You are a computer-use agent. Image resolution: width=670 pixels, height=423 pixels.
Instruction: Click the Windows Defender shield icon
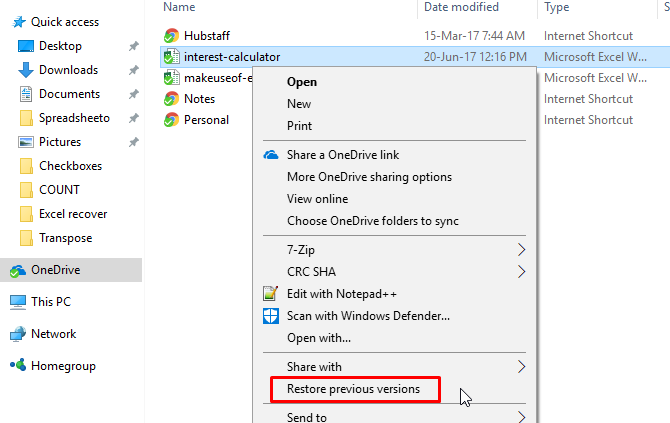pyautogui.click(x=270, y=316)
